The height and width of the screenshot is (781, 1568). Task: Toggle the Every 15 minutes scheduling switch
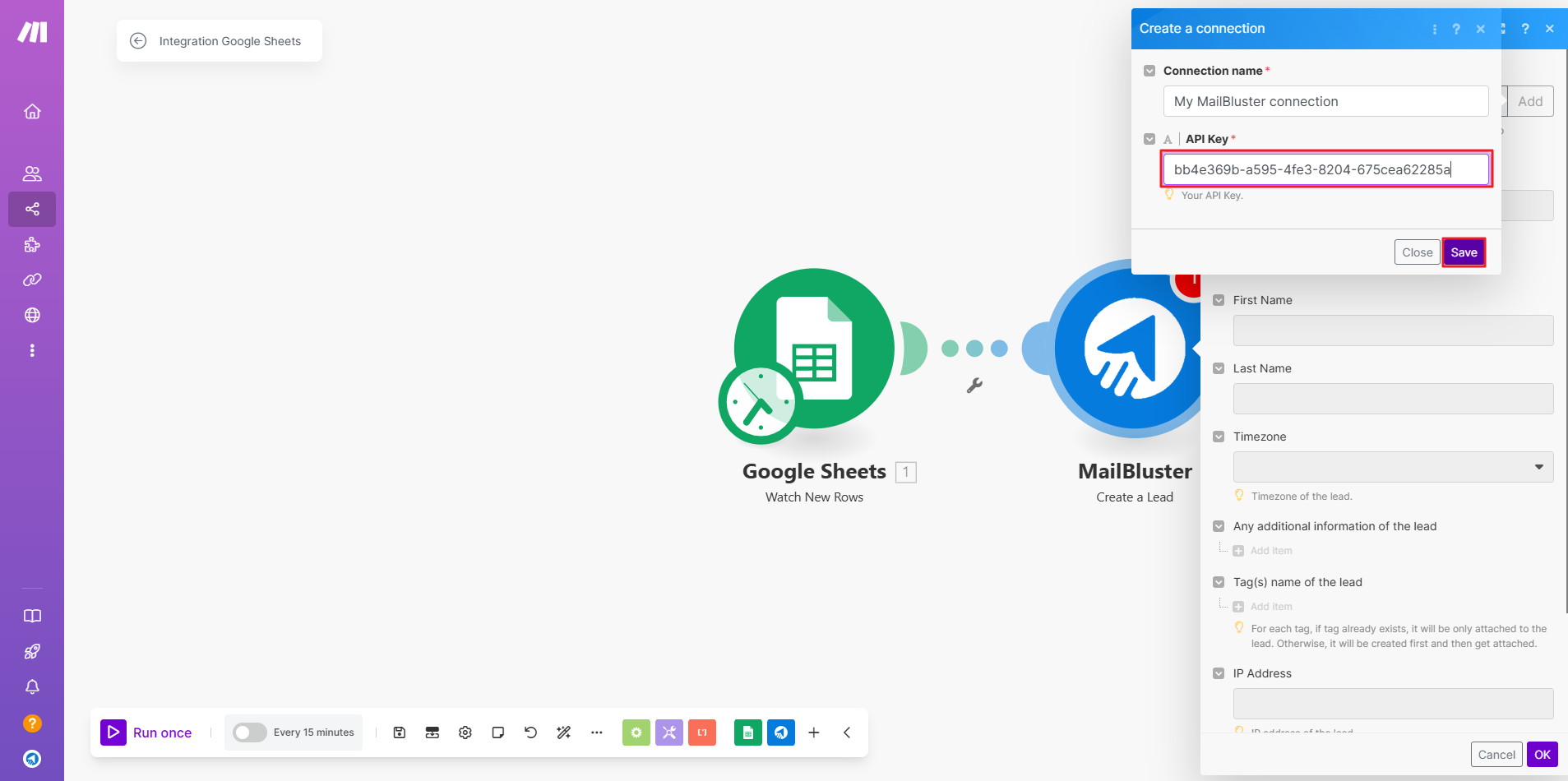pyautogui.click(x=249, y=732)
